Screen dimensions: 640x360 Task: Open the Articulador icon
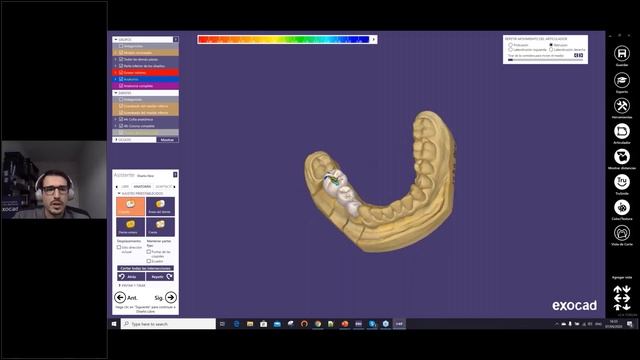pyautogui.click(x=622, y=131)
